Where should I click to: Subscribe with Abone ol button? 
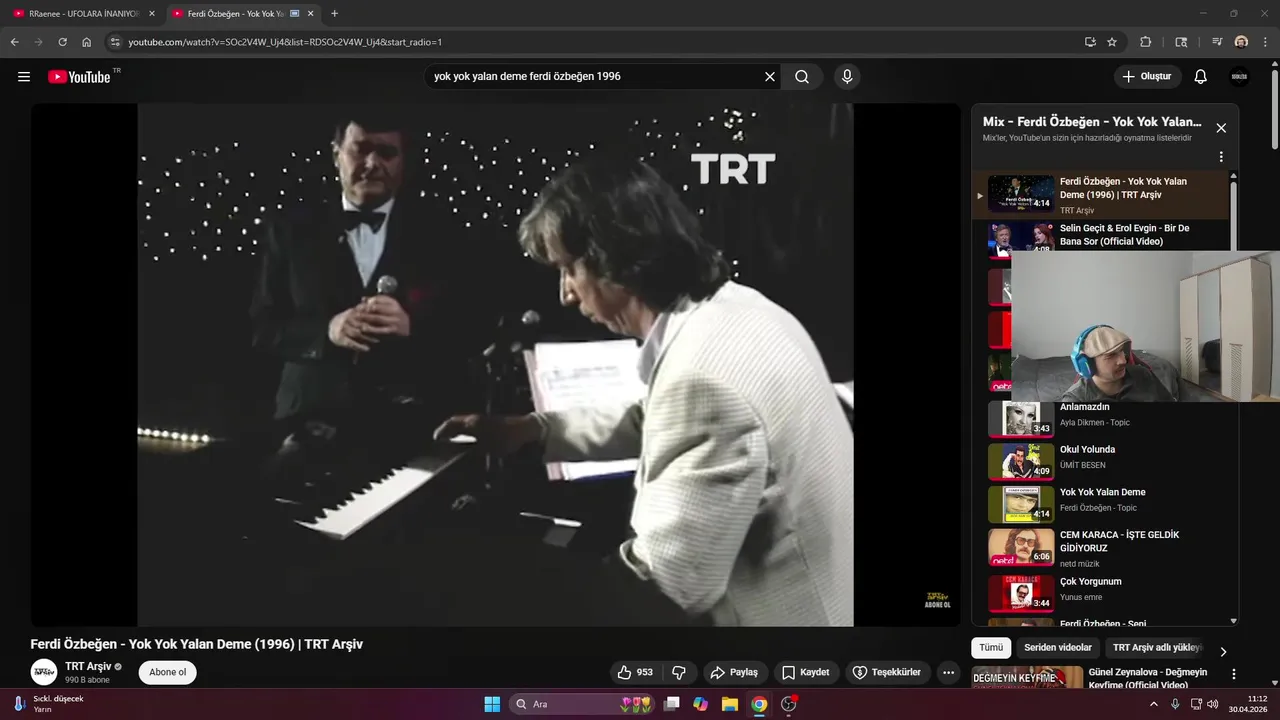click(168, 672)
